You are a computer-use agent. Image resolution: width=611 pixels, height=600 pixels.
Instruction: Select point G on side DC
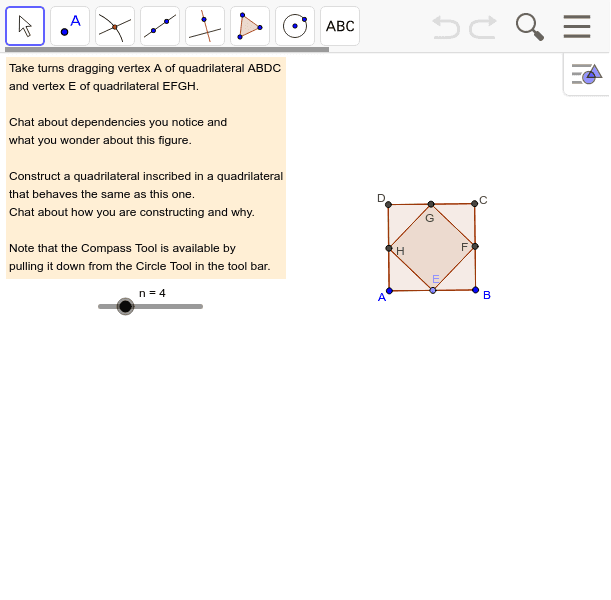point(431,204)
